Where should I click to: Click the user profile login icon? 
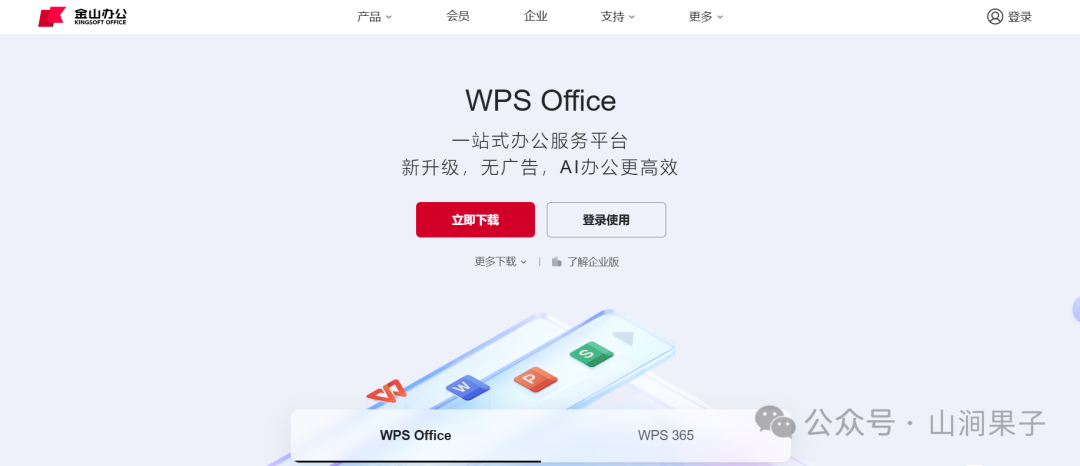pos(995,17)
